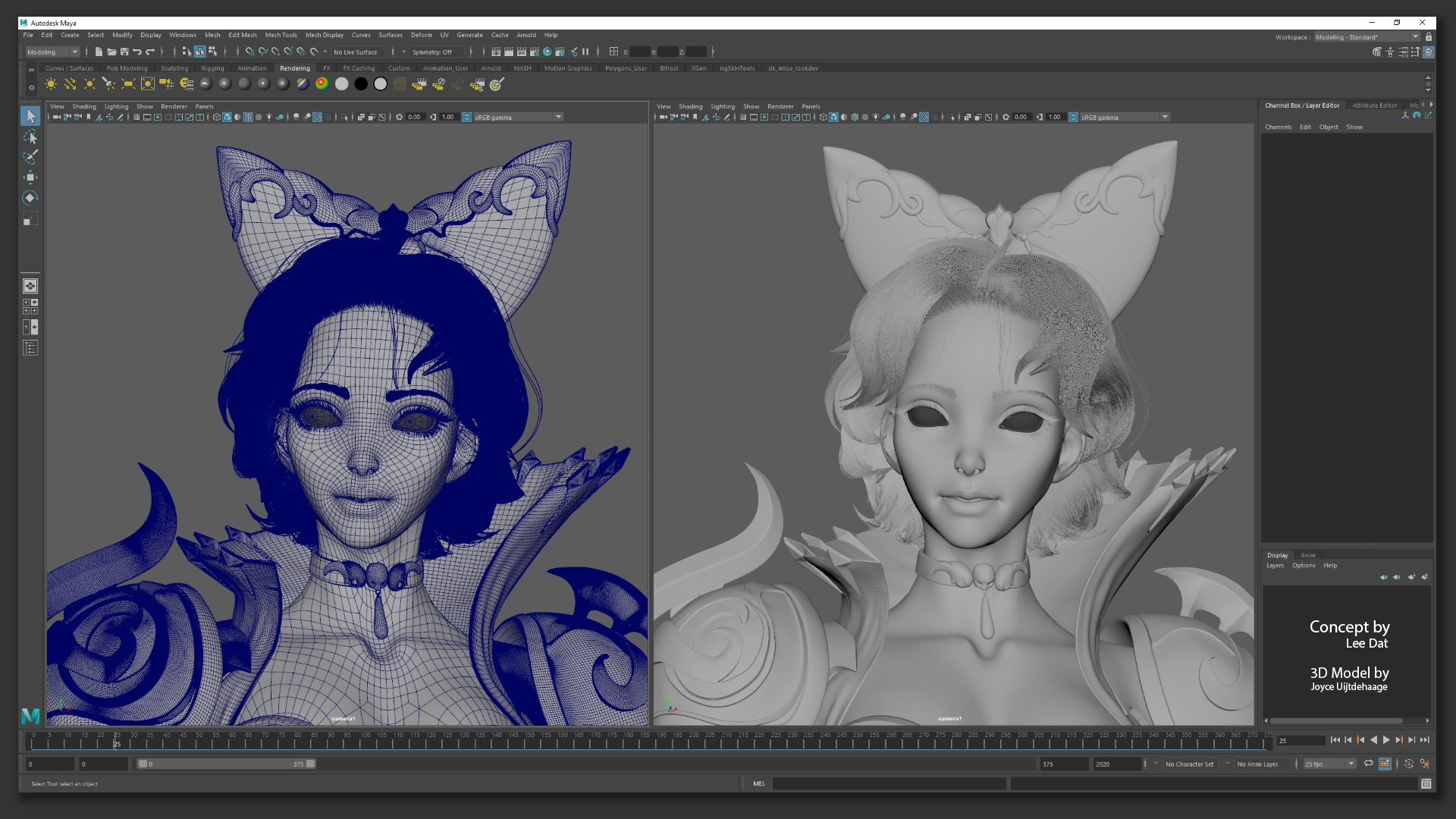The image size is (1456, 819).
Task: Toggle cached playback icon
Action: pyautogui.click(x=1385, y=764)
